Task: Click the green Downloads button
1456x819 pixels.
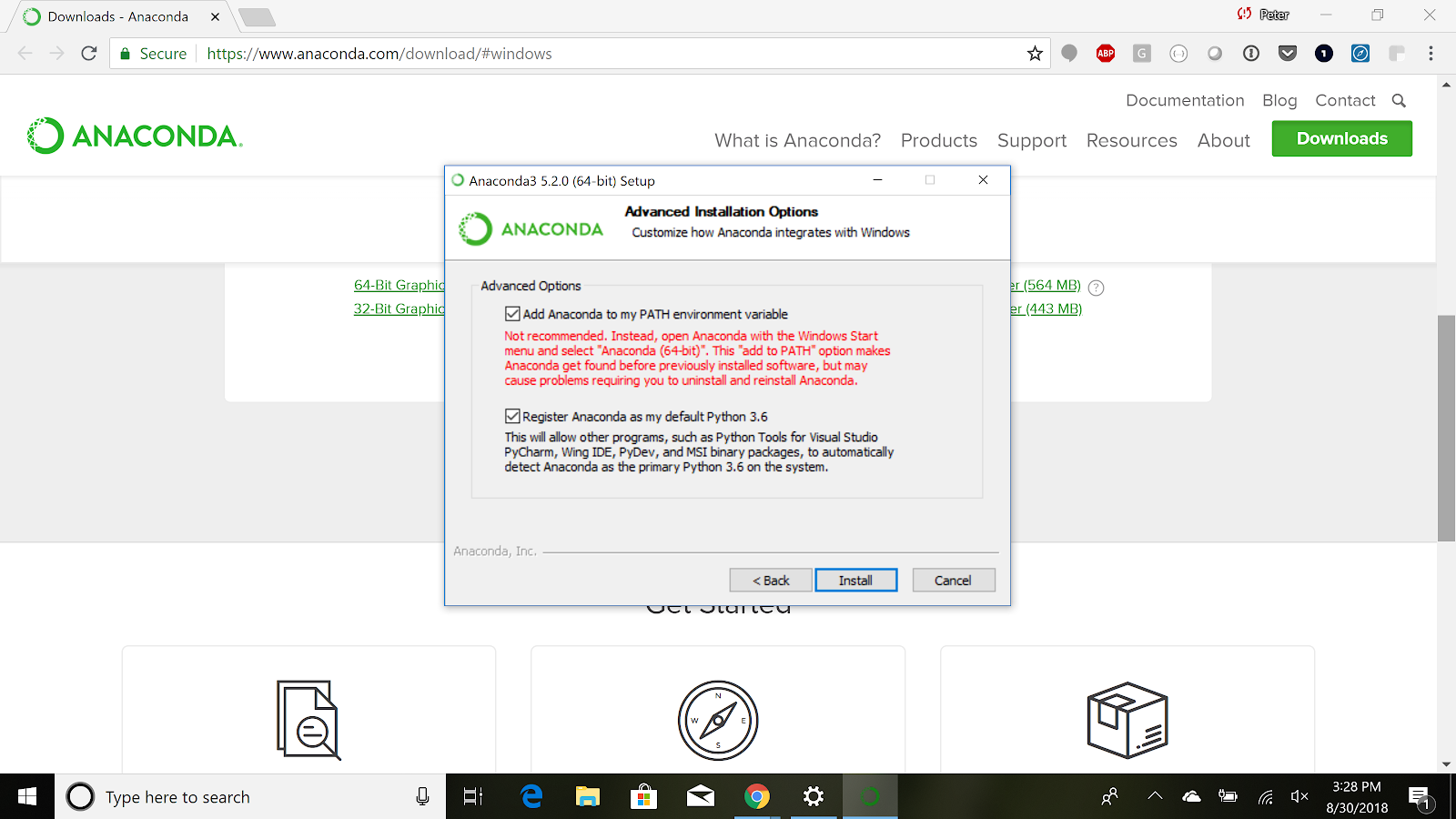Action: pos(1342,138)
